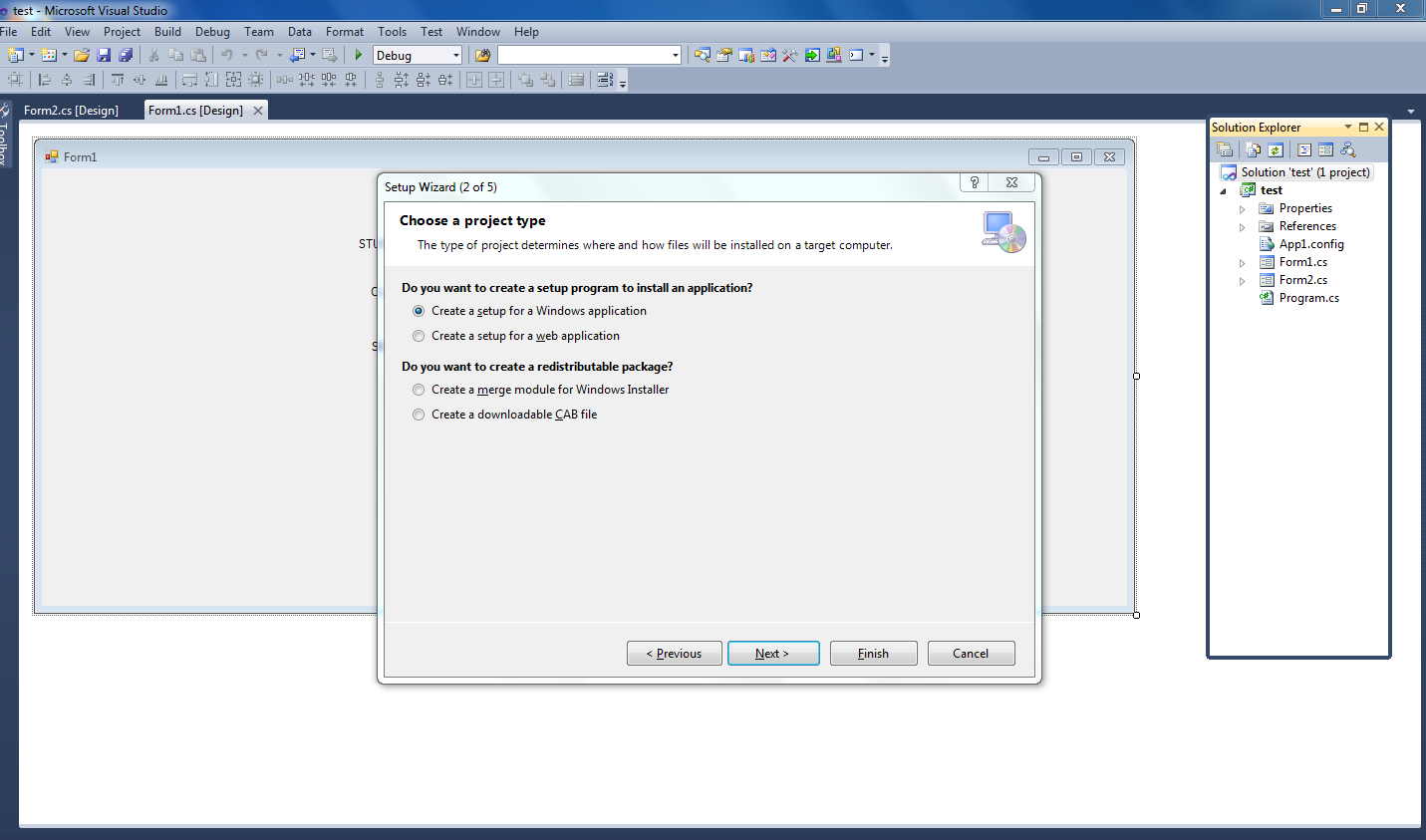Click the Save All toolbar icon
Image resolution: width=1426 pixels, height=840 pixels.
(126, 55)
